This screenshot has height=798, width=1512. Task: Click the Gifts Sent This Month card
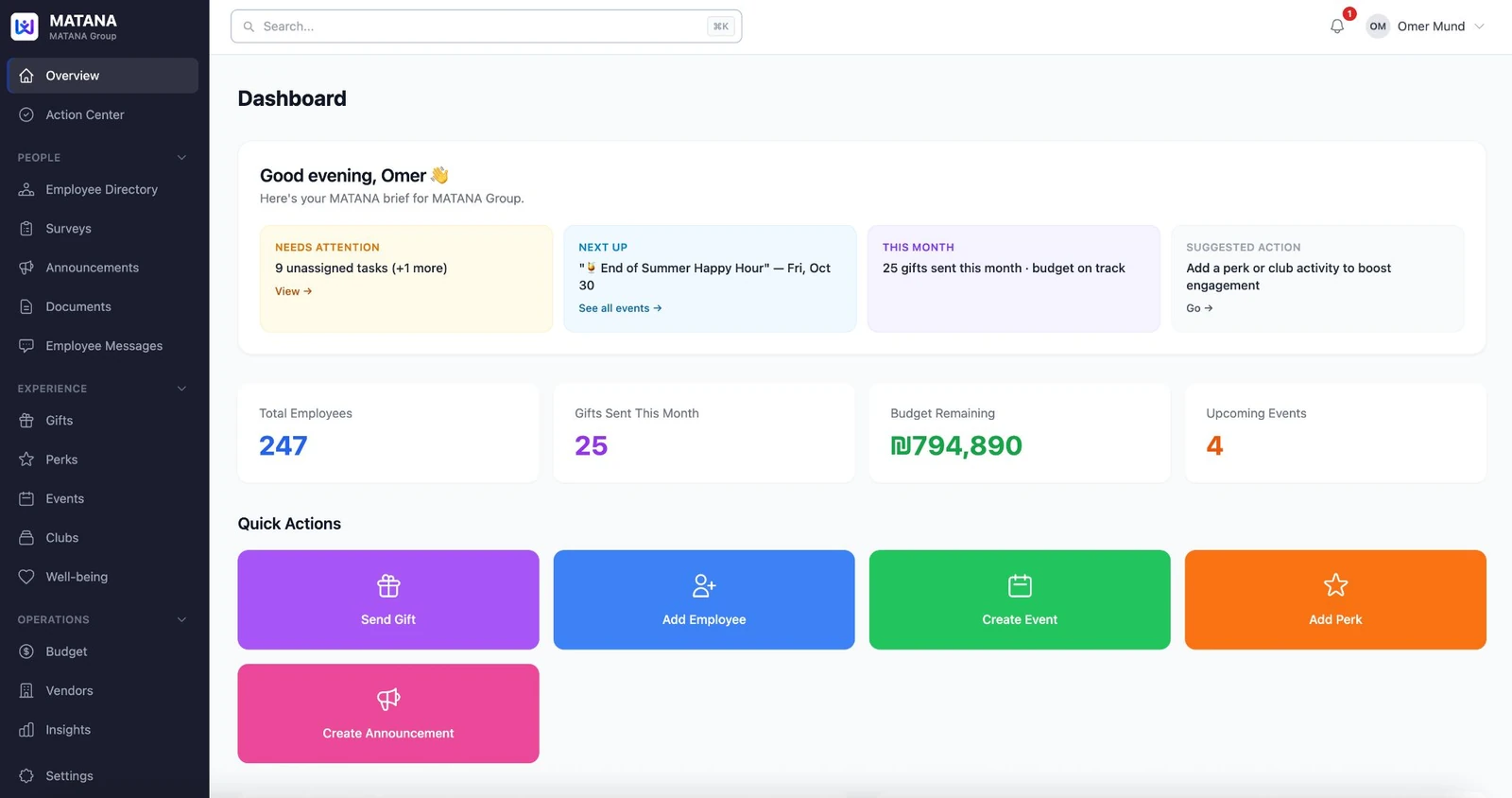[x=704, y=433]
